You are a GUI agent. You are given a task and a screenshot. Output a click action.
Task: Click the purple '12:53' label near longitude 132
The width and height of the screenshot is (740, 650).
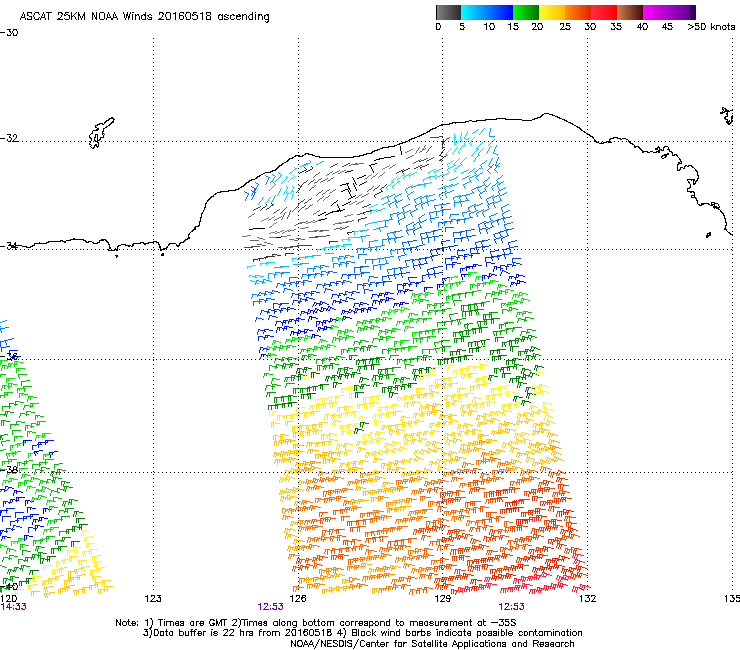click(512, 607)
